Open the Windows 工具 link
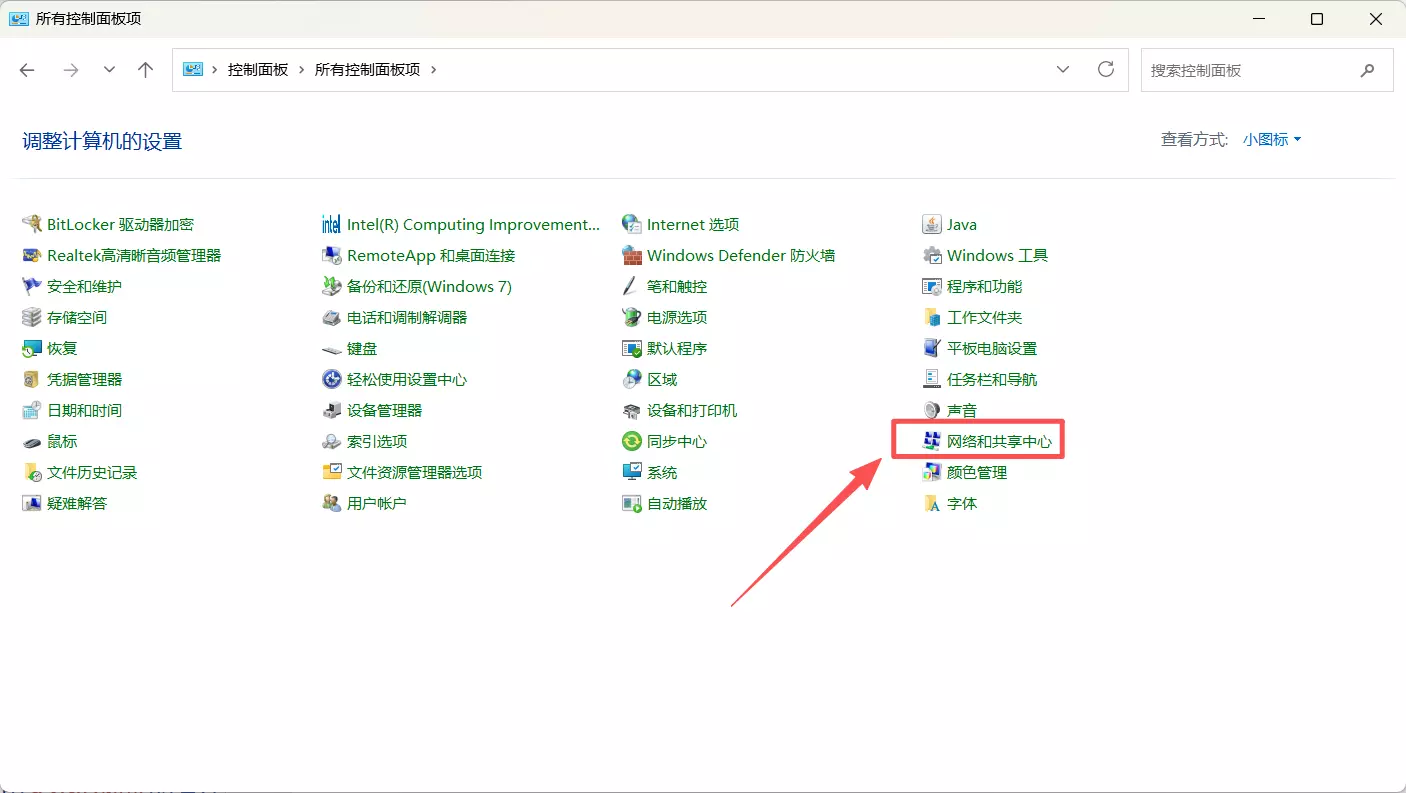Image resolution: width=1406 pixels, height=793 pixels. pyautogui.click(x=997, y=255)
